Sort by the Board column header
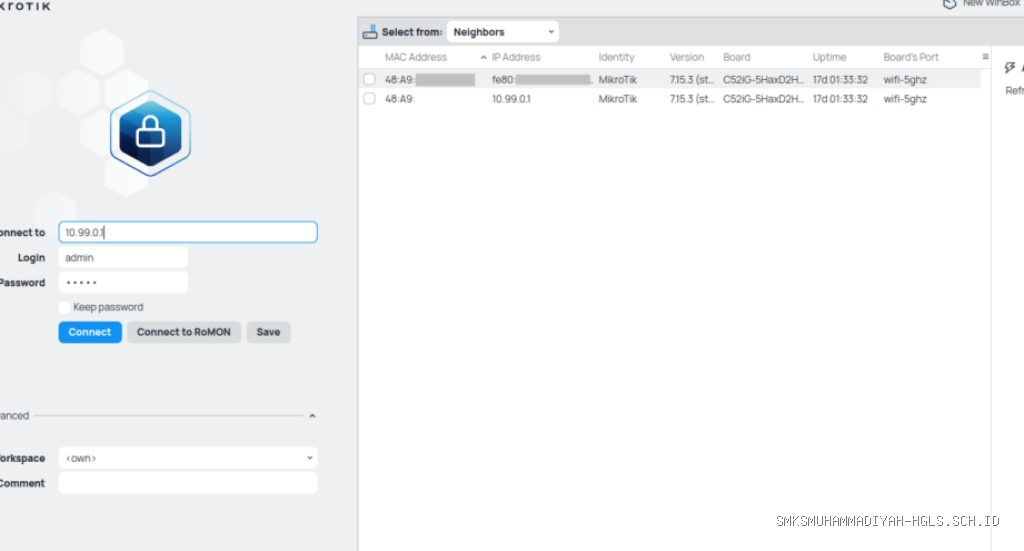The image size is (1024, 551). (x=737, y=57)
